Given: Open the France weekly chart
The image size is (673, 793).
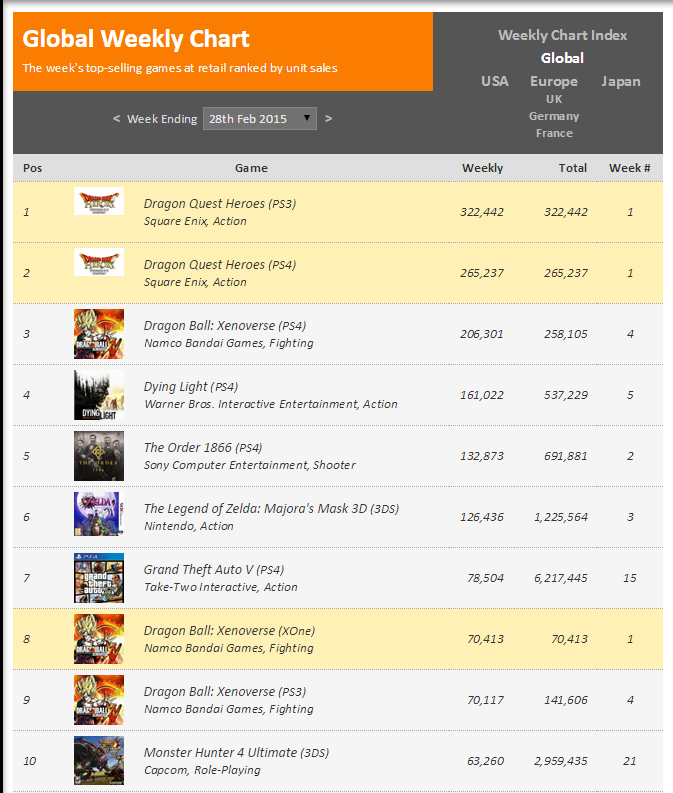Looking at the screenshot, I should pyautogui.click(x=554, y=133).
